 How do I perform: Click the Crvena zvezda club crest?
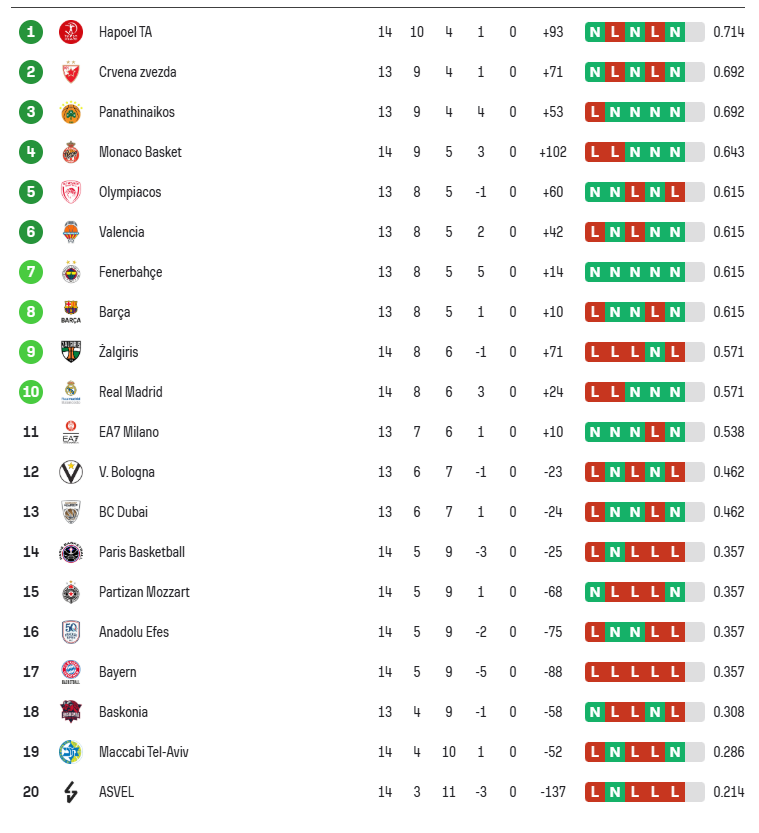point(71,72)
